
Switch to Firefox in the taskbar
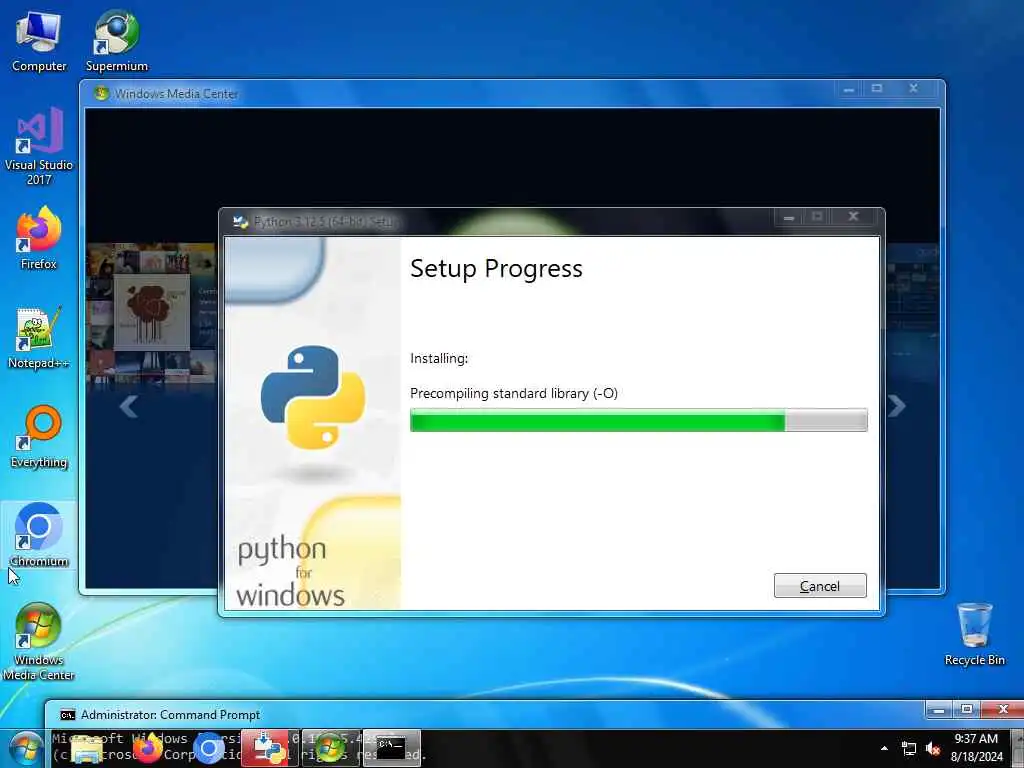(x=148, y=749)
